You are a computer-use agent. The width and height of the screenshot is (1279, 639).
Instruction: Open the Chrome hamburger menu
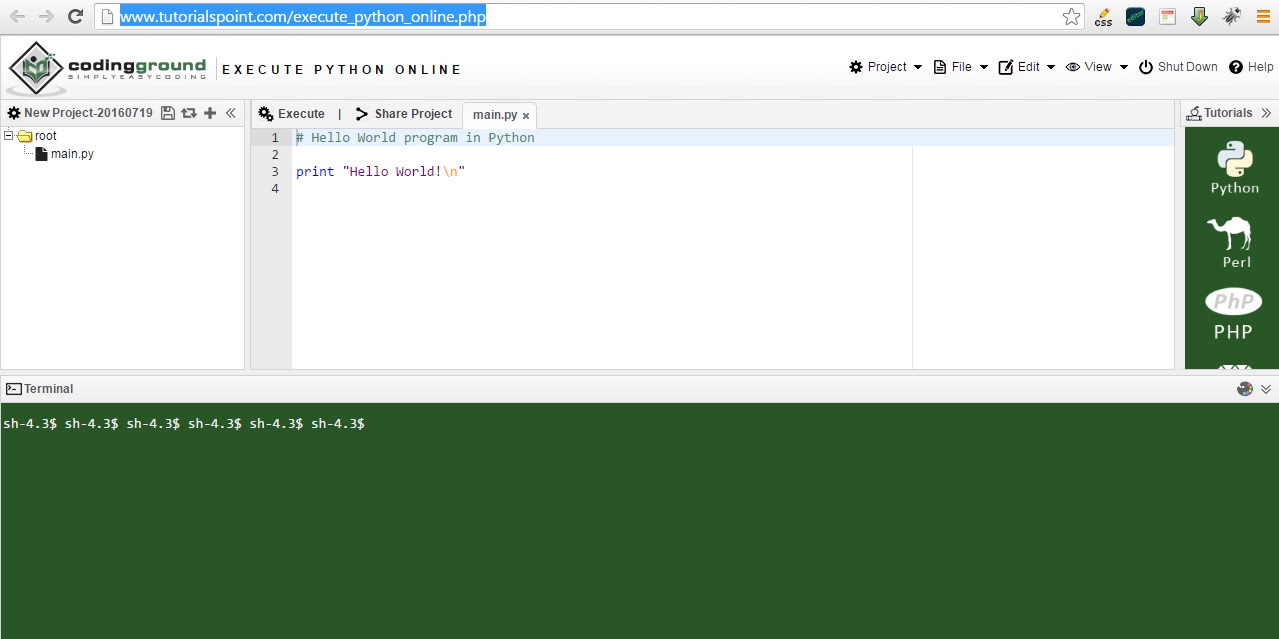pyautogui.click(x=1263, y=16)
